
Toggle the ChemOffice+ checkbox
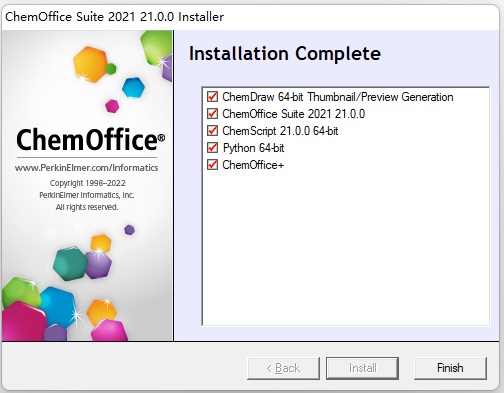click(x=212, y=165)
